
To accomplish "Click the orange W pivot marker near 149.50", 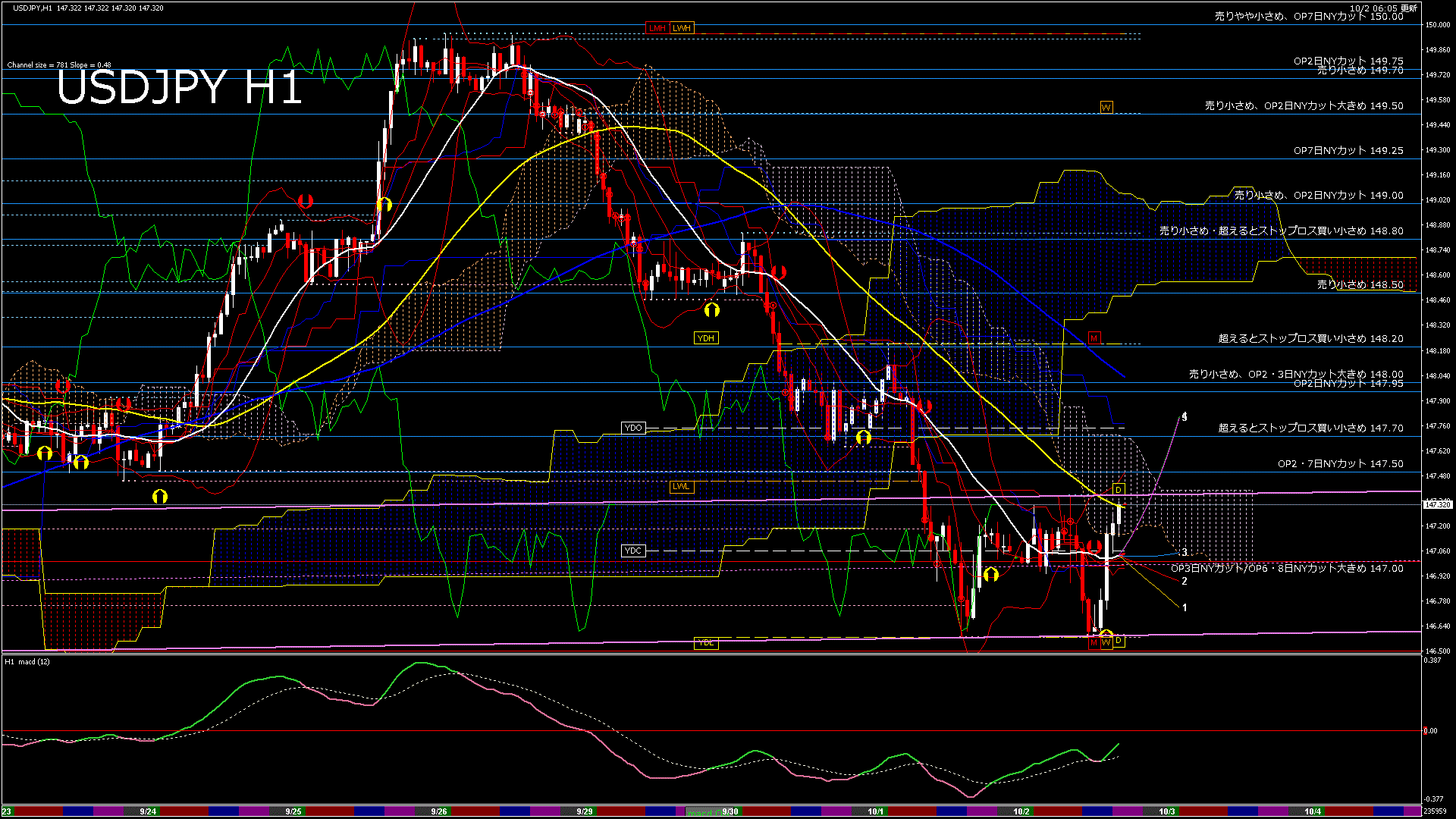I will 1106,107.
